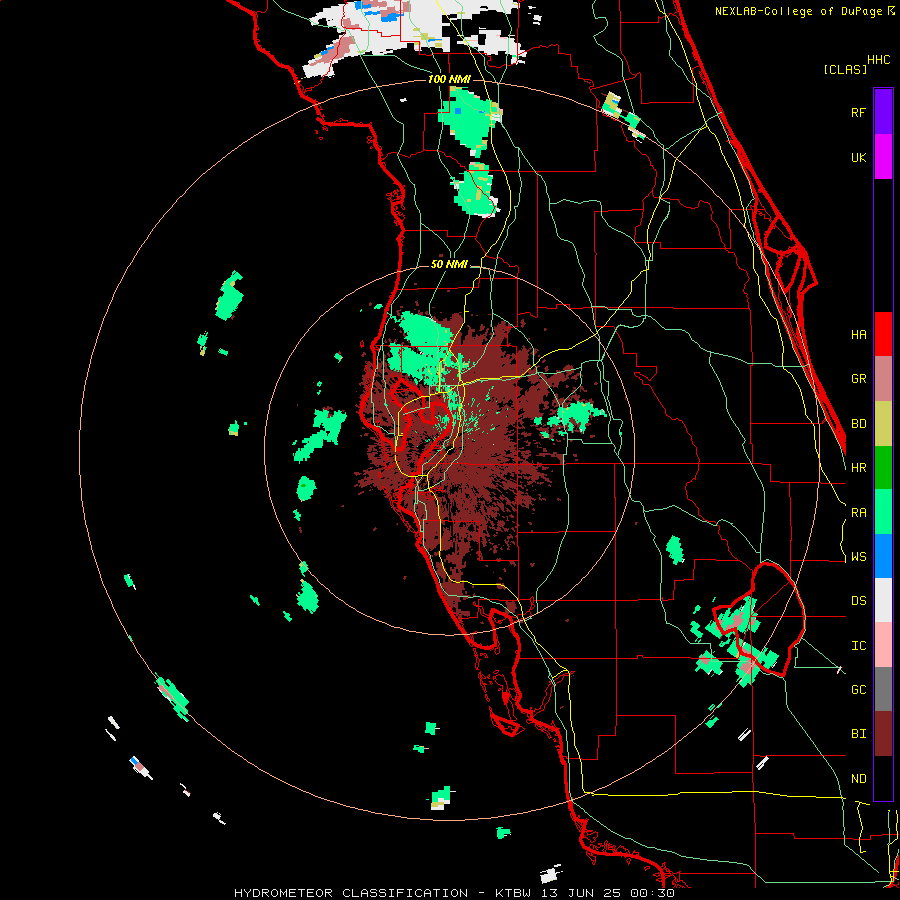Select the IC light pink legend swatch

pos(883,645)
